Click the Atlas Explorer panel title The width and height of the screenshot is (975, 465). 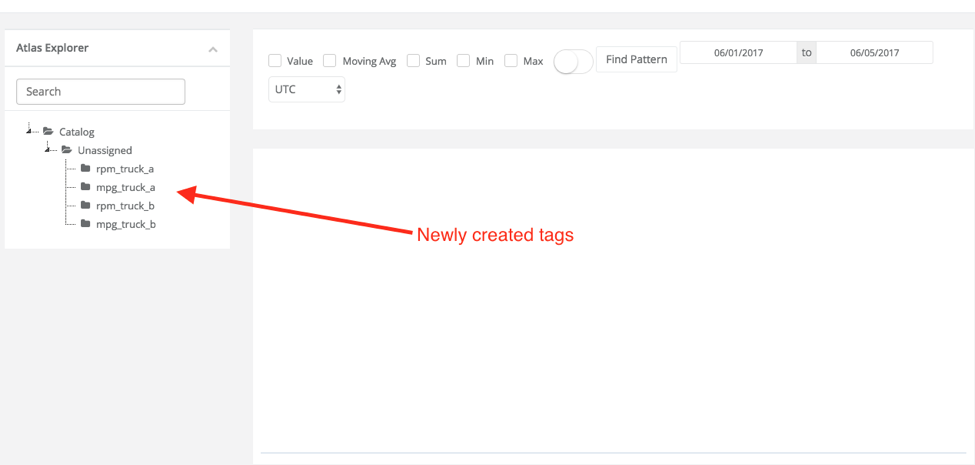tap(52, 48)
